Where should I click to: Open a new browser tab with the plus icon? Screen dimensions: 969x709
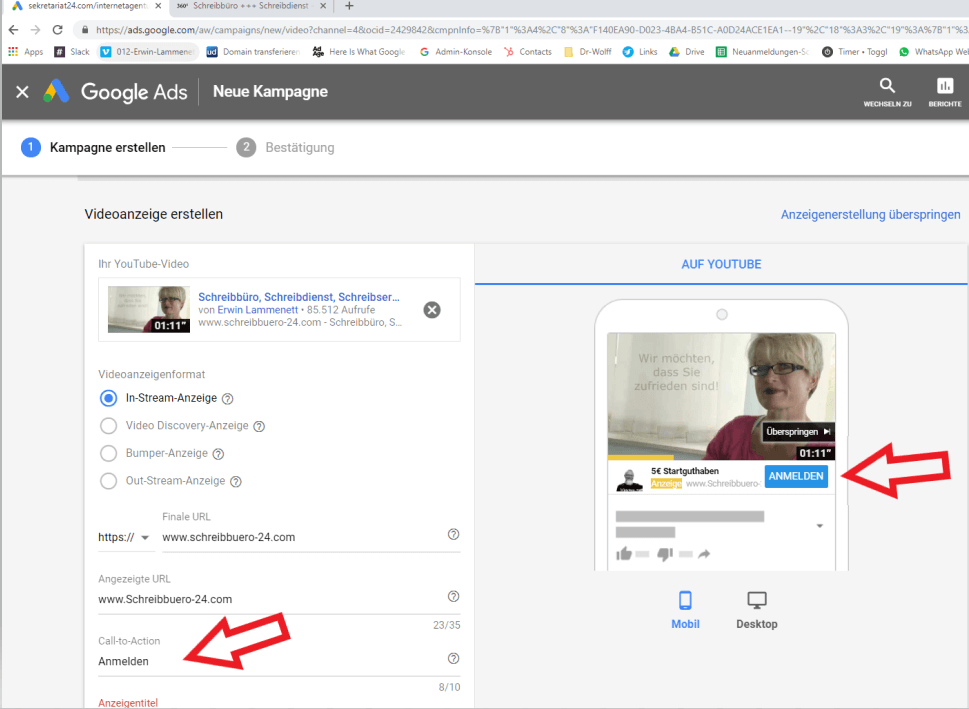pos(349,6)
